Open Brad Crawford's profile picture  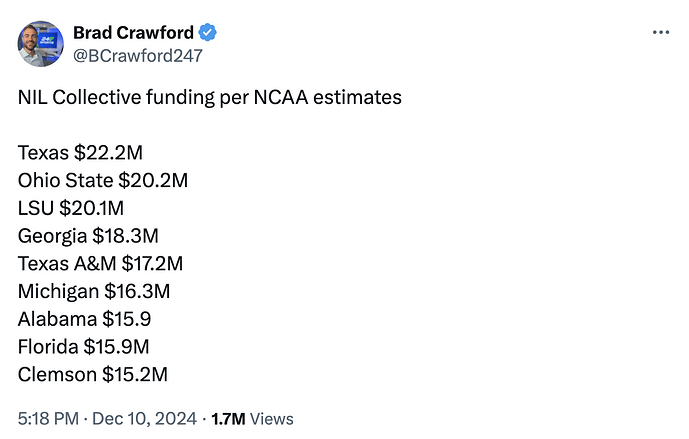[x=40, y=43]
